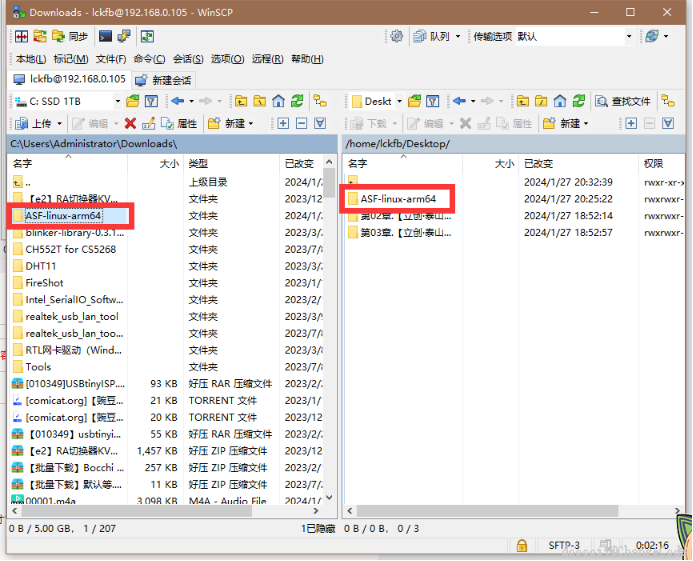Select remote folder ASF-linux-arm64
Screen dimensions: 693x561
click(398, 199)
